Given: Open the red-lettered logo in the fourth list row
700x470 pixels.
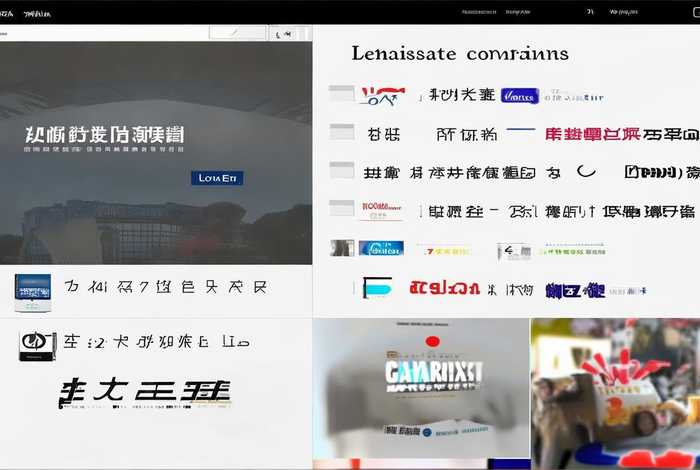Looking at the screenshot, I should (x=382, y=210).
